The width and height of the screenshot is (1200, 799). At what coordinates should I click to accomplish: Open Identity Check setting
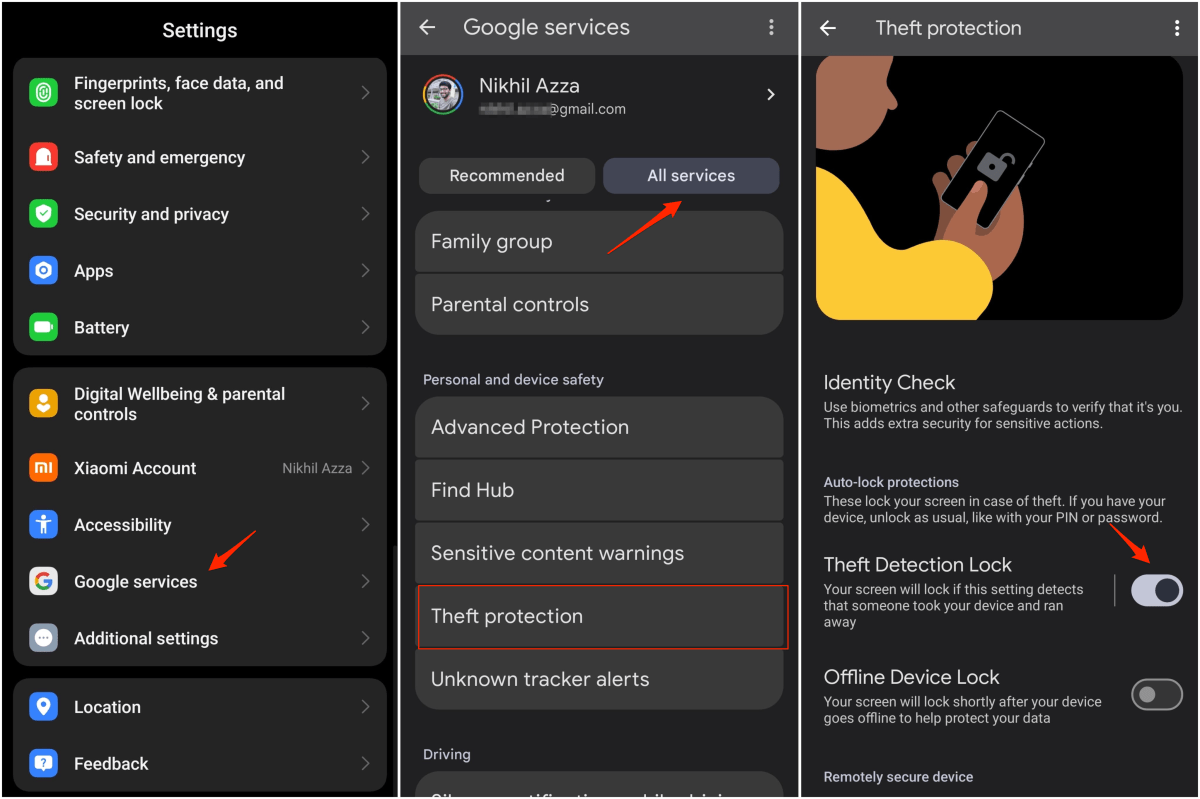tap(1003, 402)
